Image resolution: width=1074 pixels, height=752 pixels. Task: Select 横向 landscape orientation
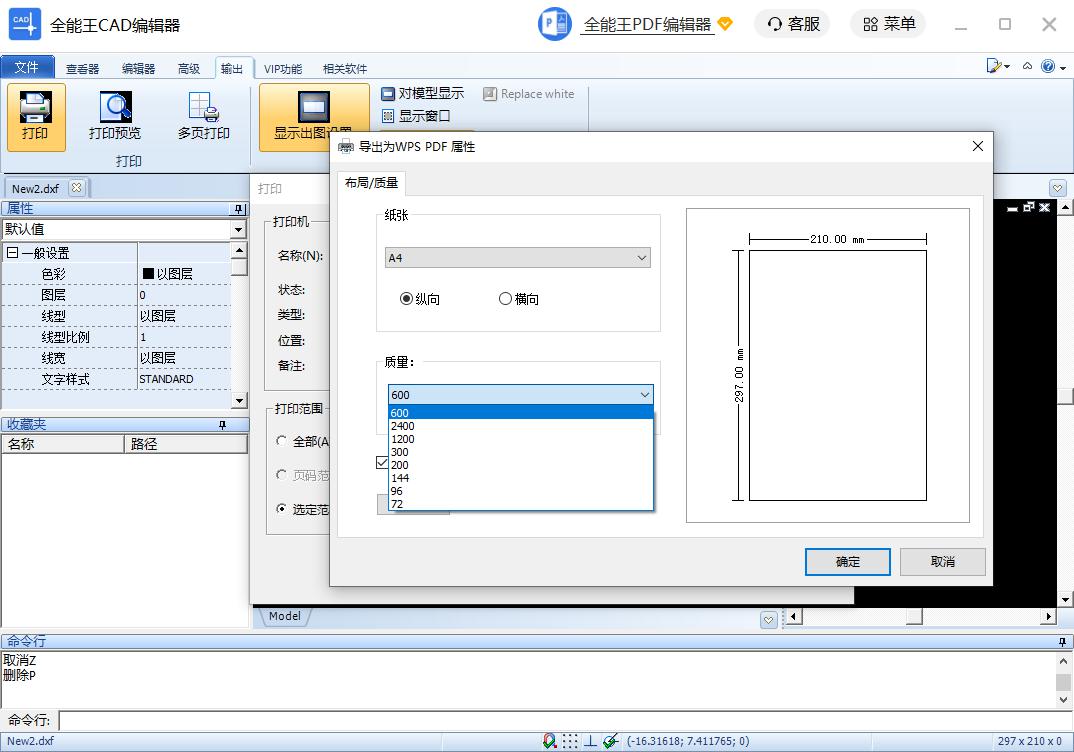pyautogui.click(x=505, y=299)
